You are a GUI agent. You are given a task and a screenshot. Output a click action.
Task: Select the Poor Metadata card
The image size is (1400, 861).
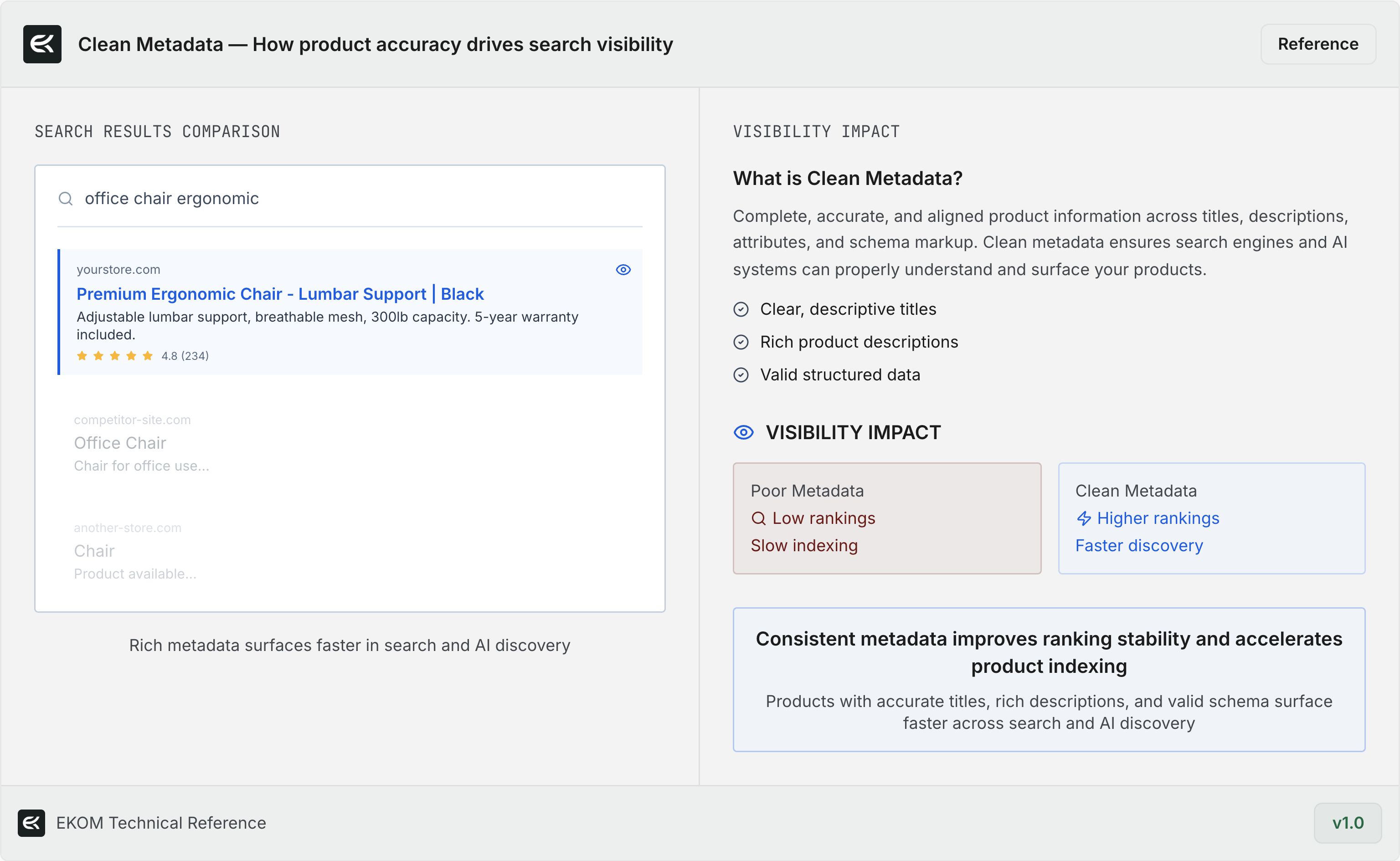[886, 518]
